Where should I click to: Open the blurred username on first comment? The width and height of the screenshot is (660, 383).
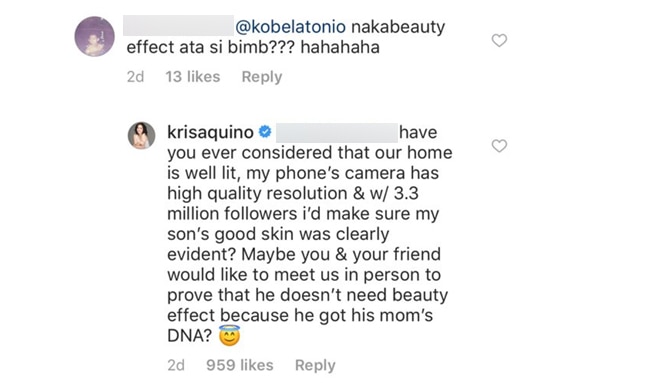pos(178,26)
